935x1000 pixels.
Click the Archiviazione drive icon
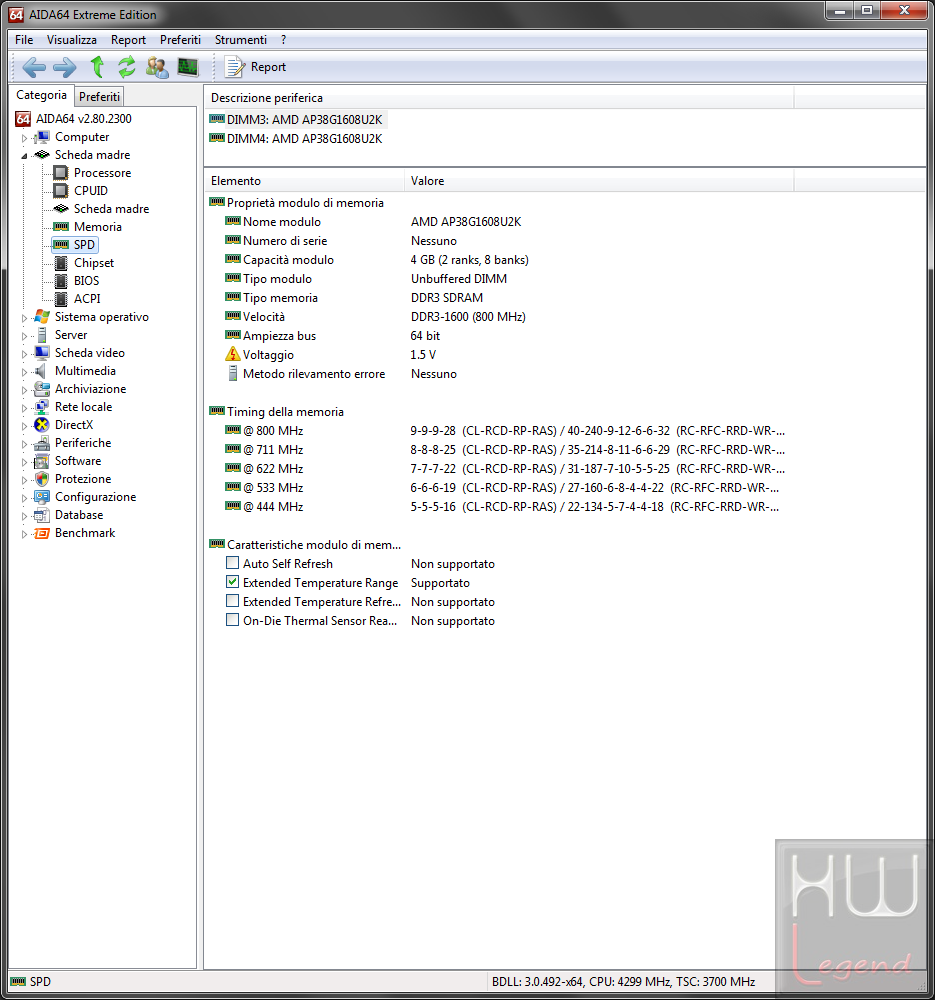pyautogui.click(x=42, y=388)
